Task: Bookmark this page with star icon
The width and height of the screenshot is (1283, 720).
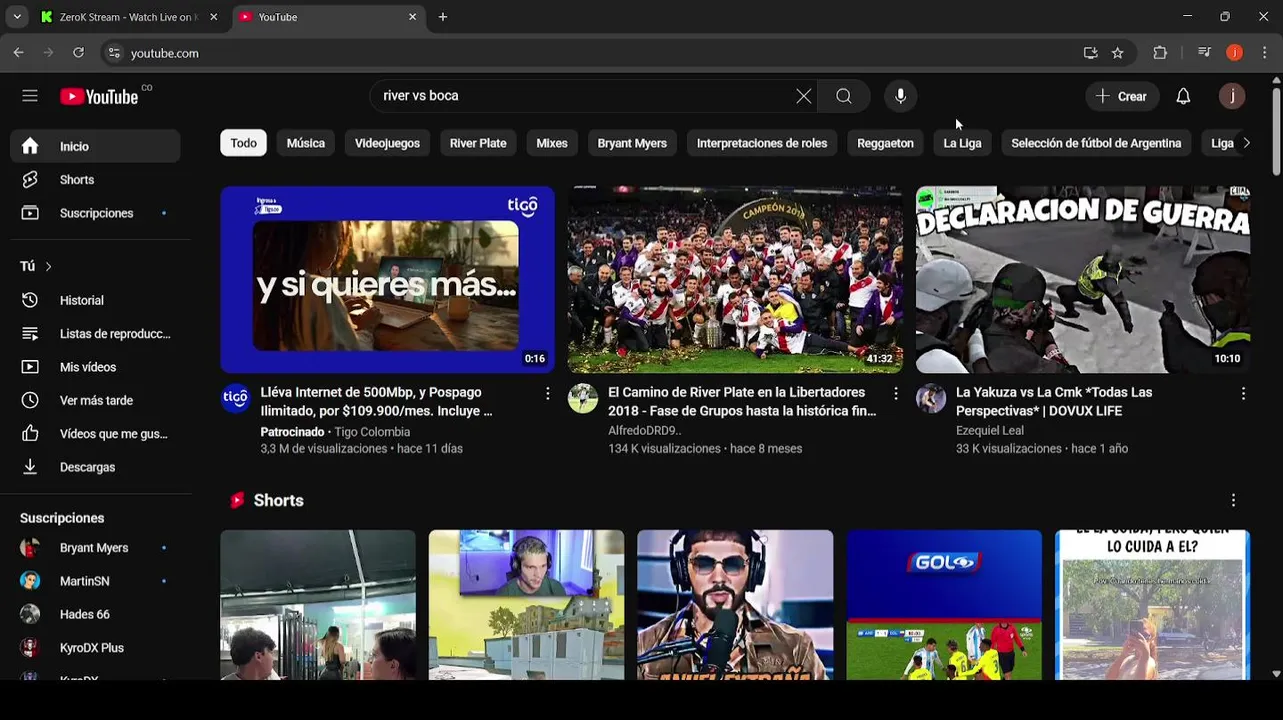Action: pos(1117,53)
